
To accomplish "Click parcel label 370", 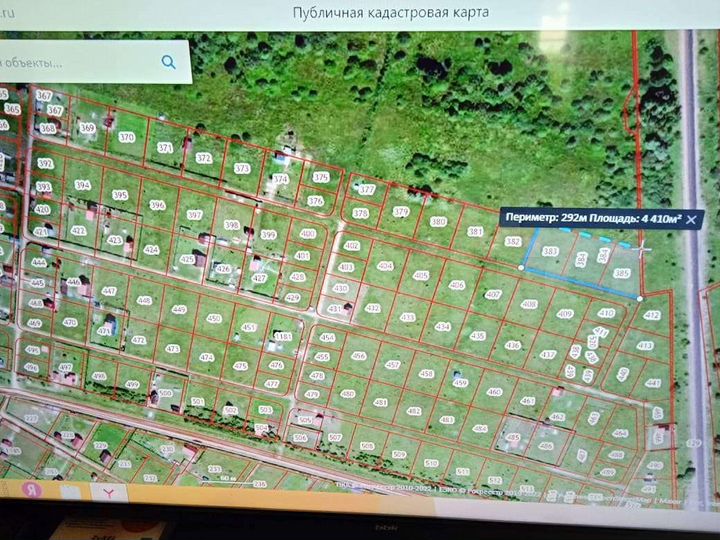I will coord(126,138).
